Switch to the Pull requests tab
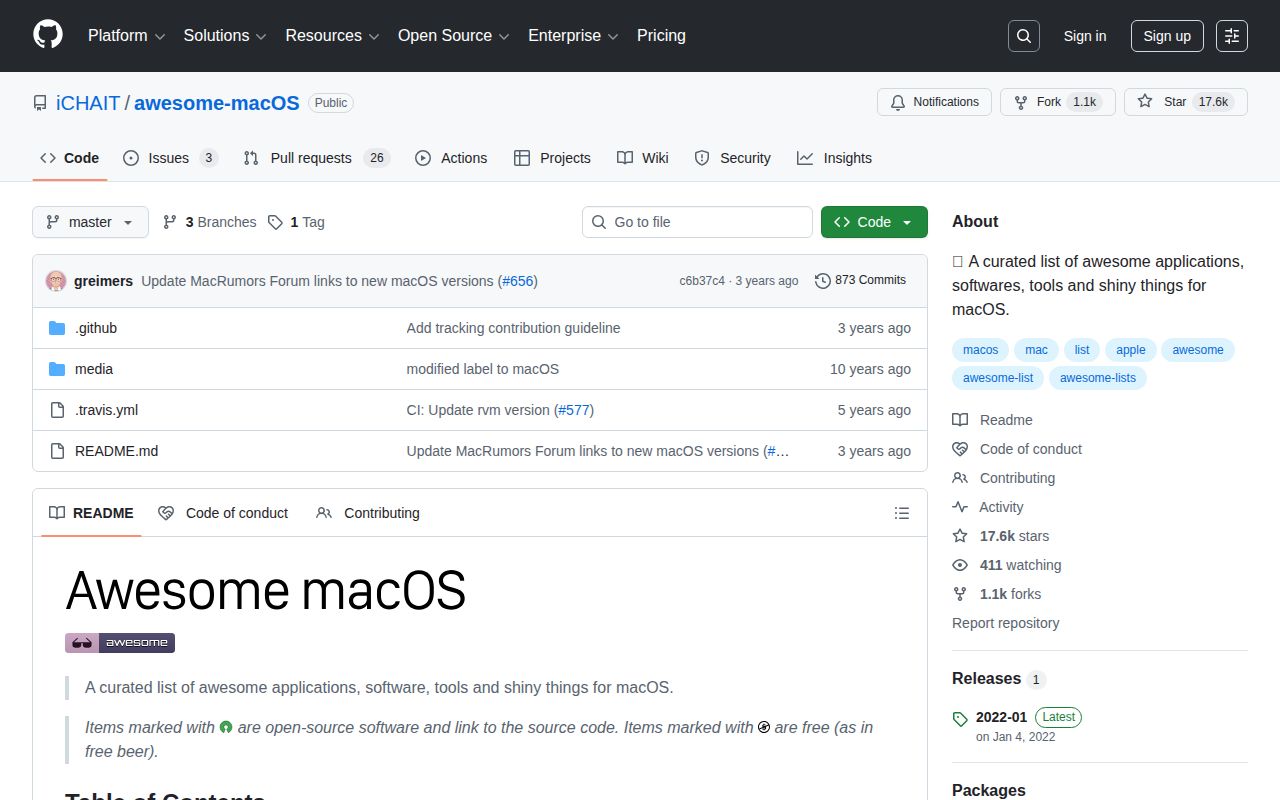 (311, 157)
